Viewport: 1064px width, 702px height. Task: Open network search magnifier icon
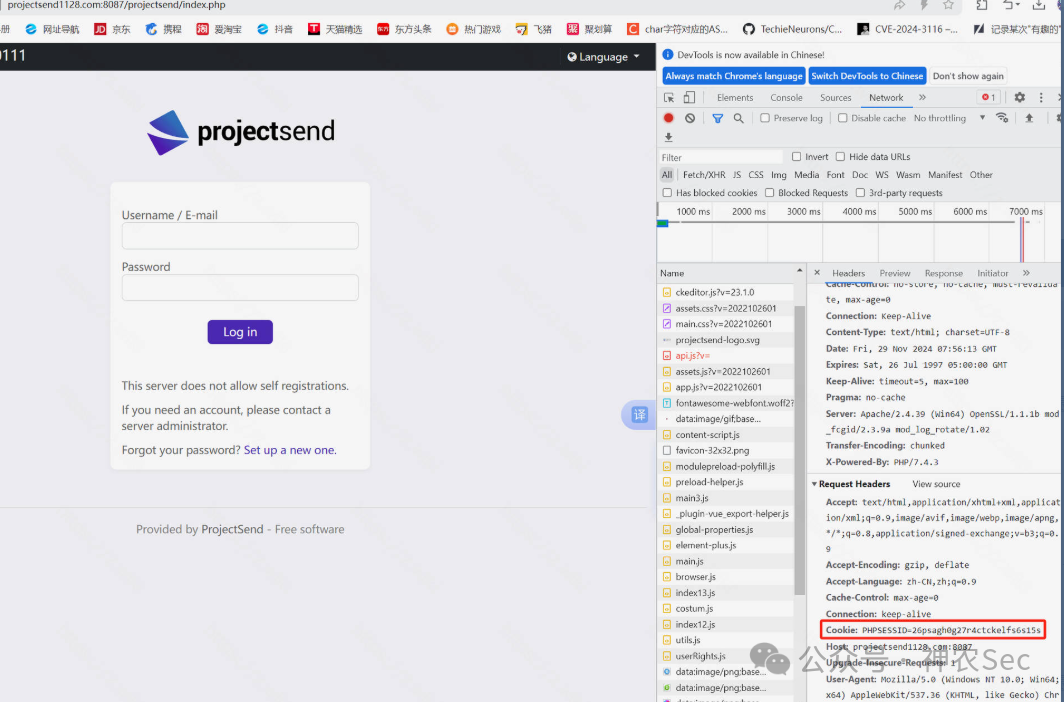738,118
